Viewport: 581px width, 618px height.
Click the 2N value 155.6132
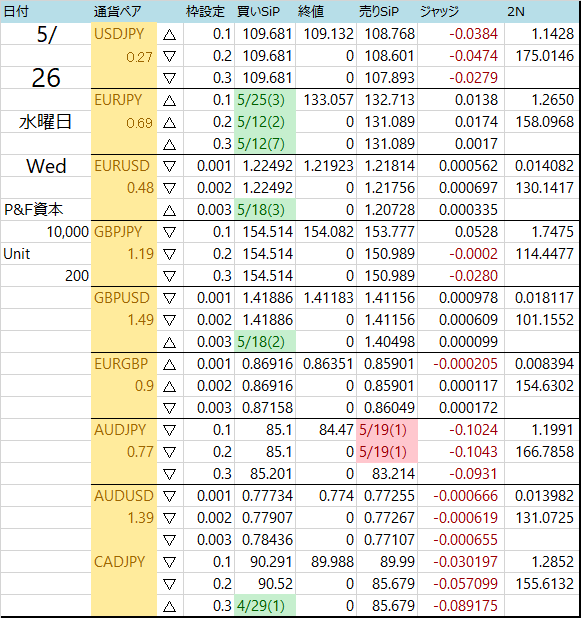pyautogui.click(x=545, y=583)
